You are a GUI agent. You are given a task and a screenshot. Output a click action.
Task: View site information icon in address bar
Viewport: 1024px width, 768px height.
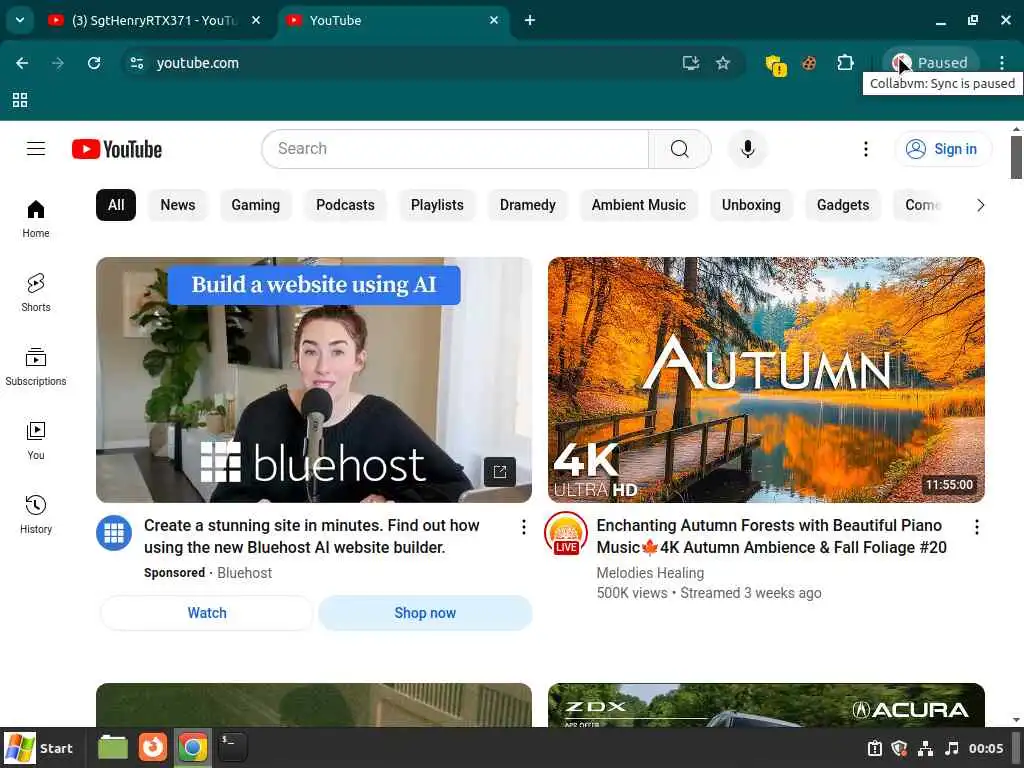pyautogui.click(x=136, y=63)
